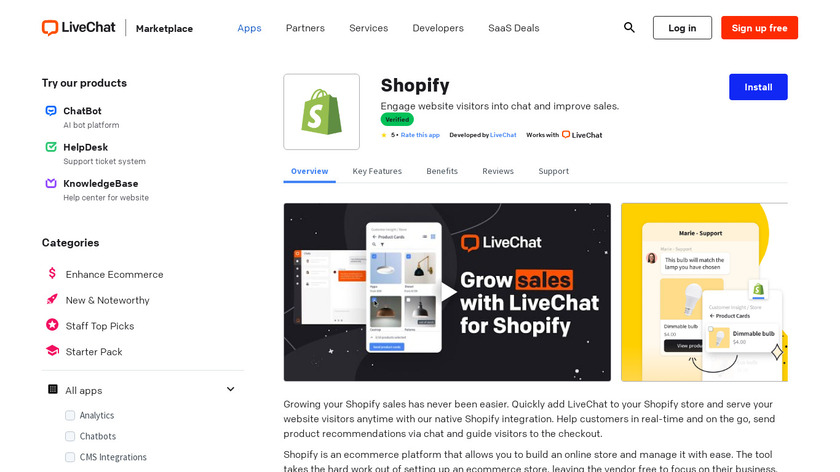Collapse the All apps chevron

230,389
